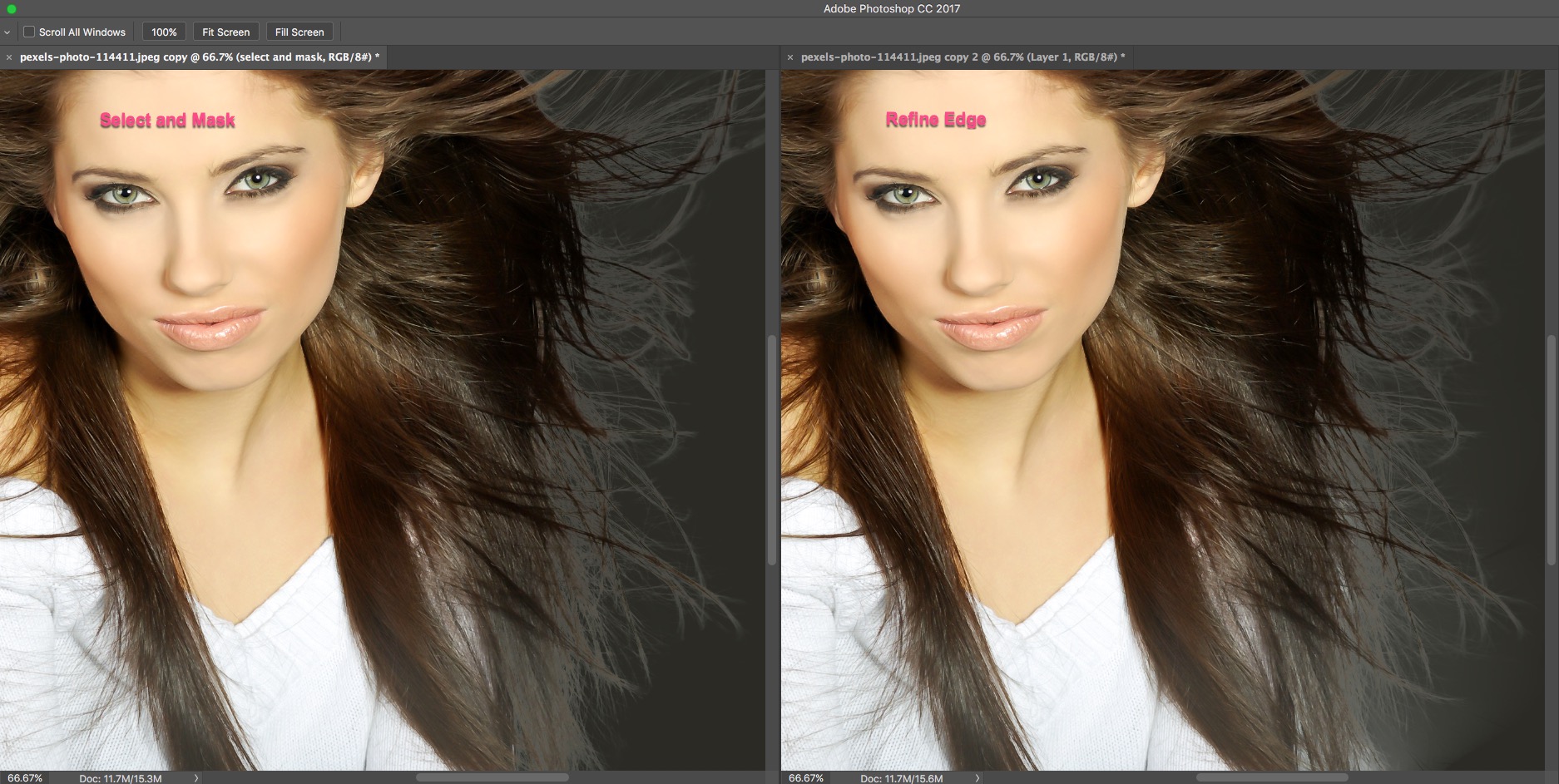Enable the Scroll All Windows checkbox

point(29,32)
